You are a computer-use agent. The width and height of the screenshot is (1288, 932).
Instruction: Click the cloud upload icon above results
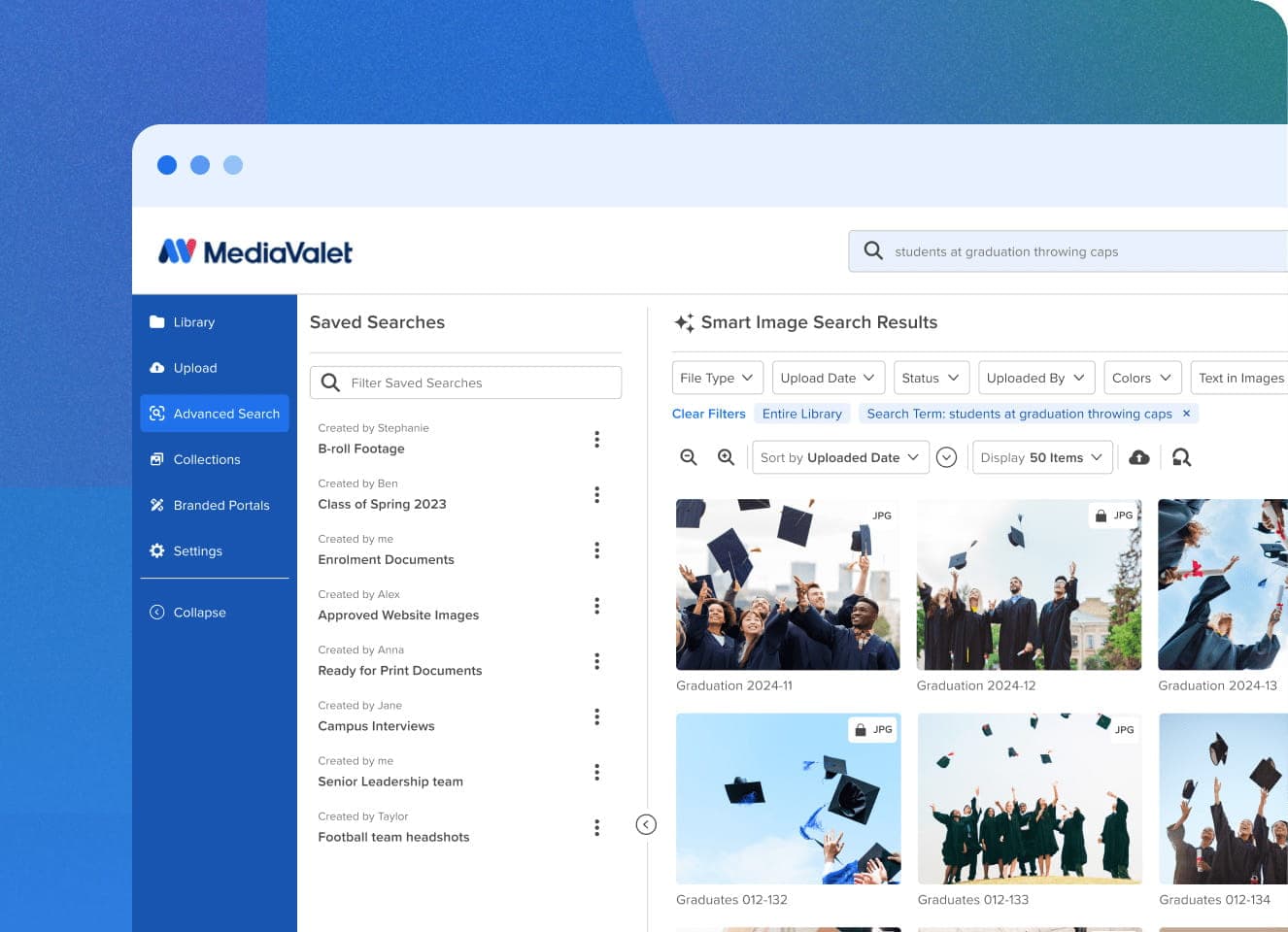[x=1138, y=456]
